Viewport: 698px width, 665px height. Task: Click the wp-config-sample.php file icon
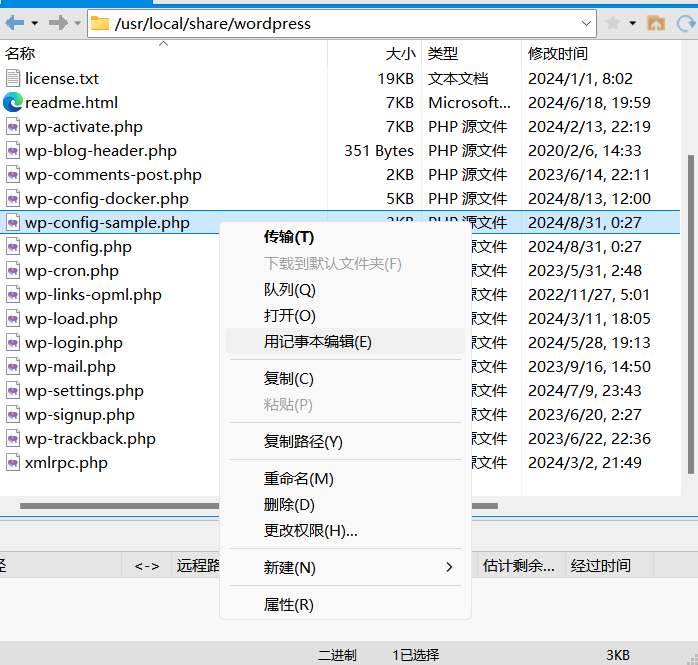(13, 223)
